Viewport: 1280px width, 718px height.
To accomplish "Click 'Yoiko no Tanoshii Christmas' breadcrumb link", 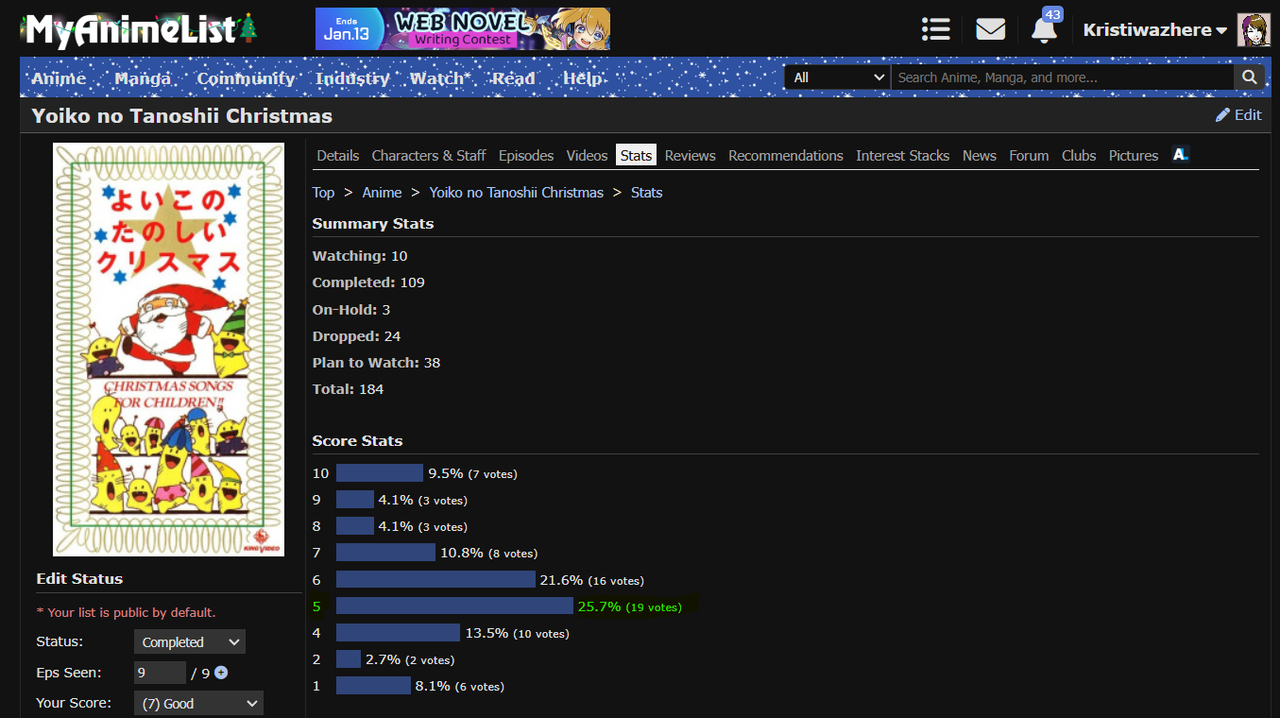I will coord(516,192).
